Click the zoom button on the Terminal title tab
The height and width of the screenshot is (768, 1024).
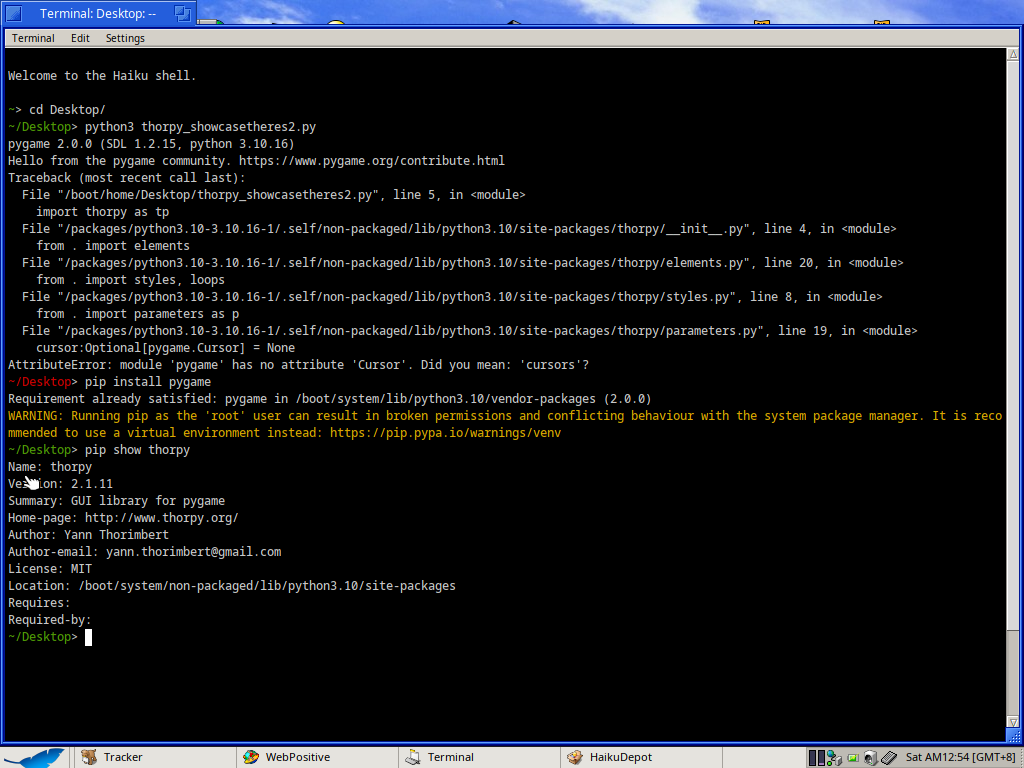pos(182,14)
